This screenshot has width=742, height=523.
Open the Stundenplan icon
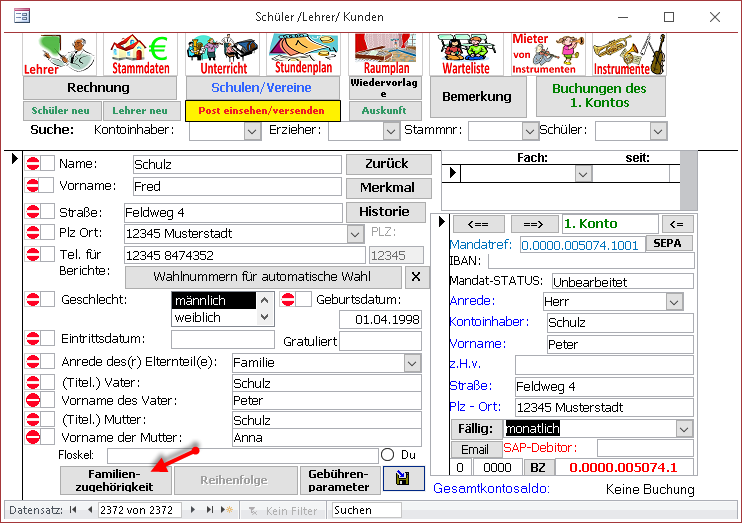pos(302,54)
